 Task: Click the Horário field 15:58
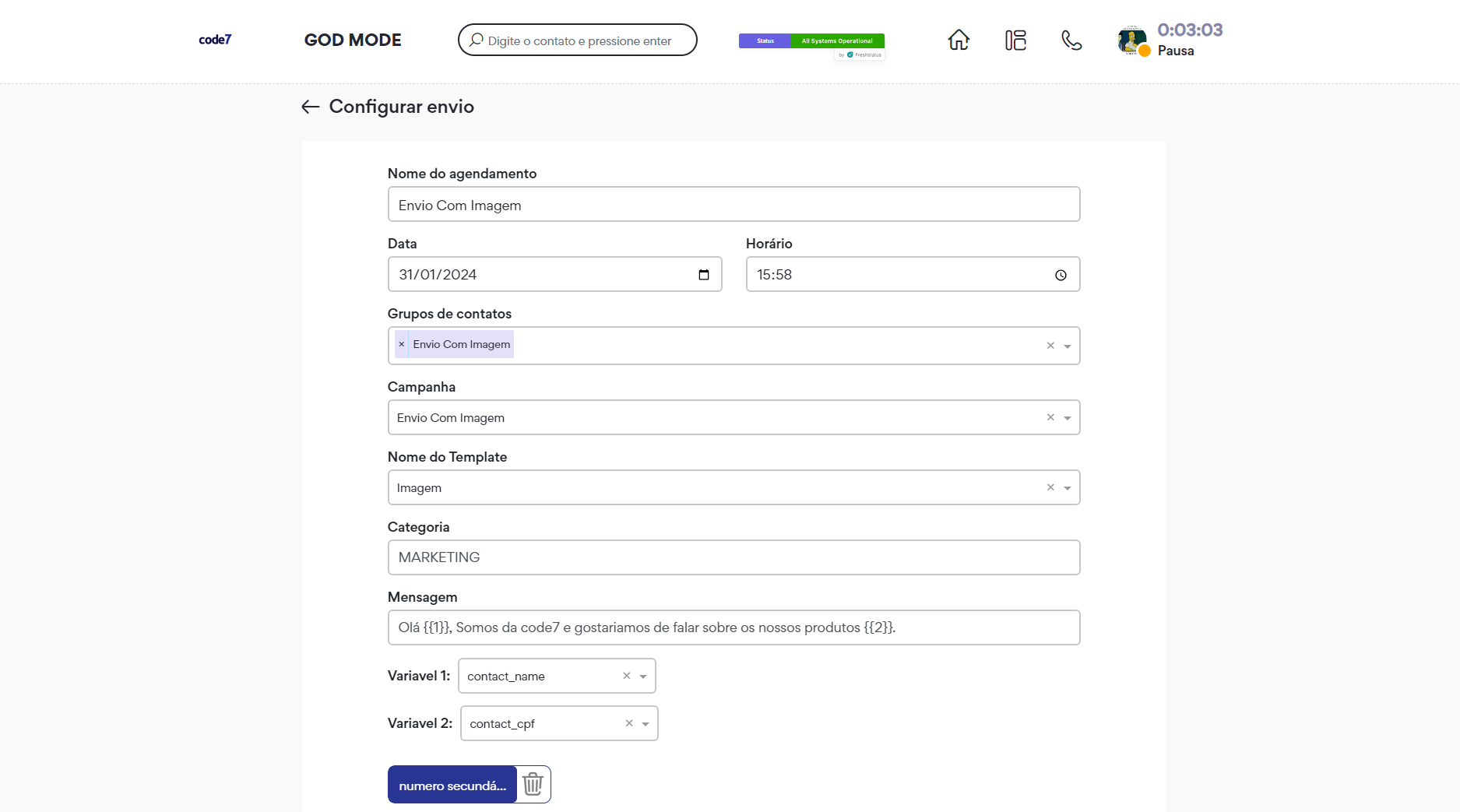[x=913, y=274]
